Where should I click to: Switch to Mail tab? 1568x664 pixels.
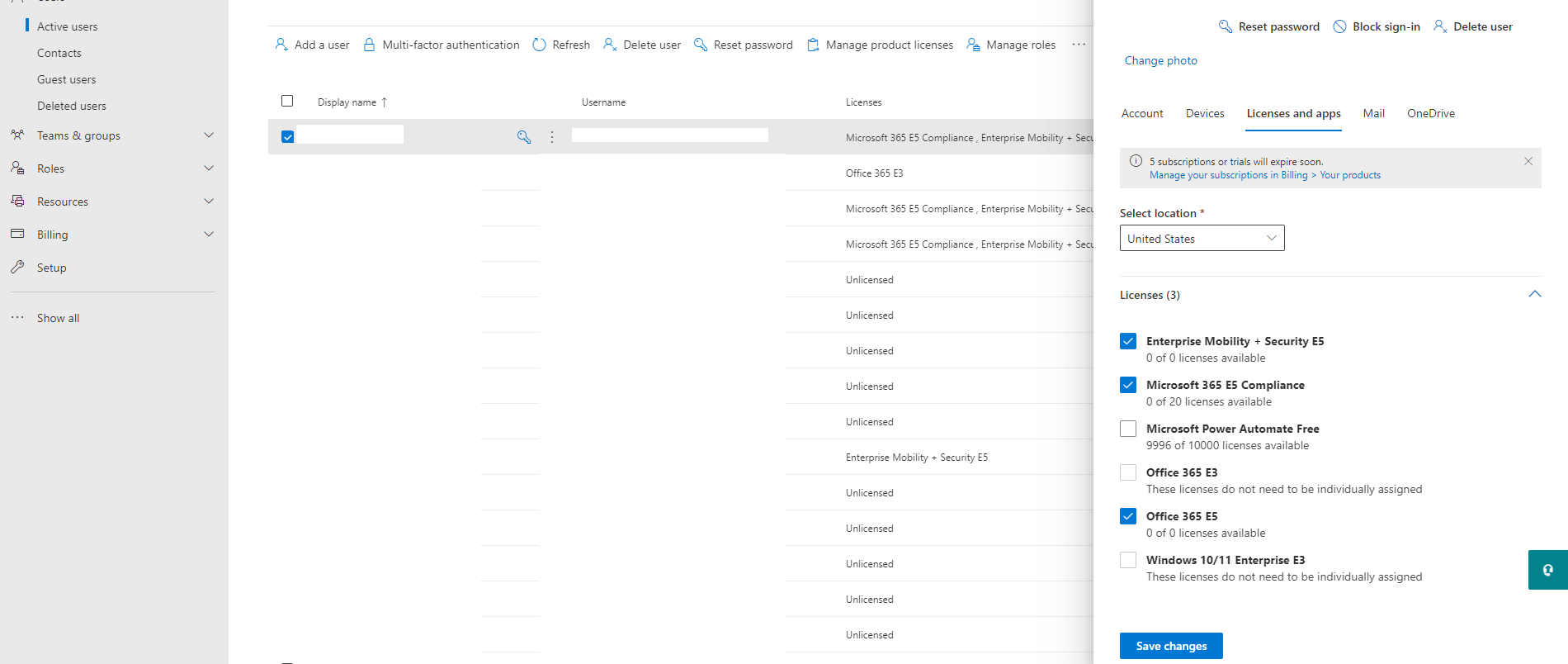click(x=1374, y=113)
